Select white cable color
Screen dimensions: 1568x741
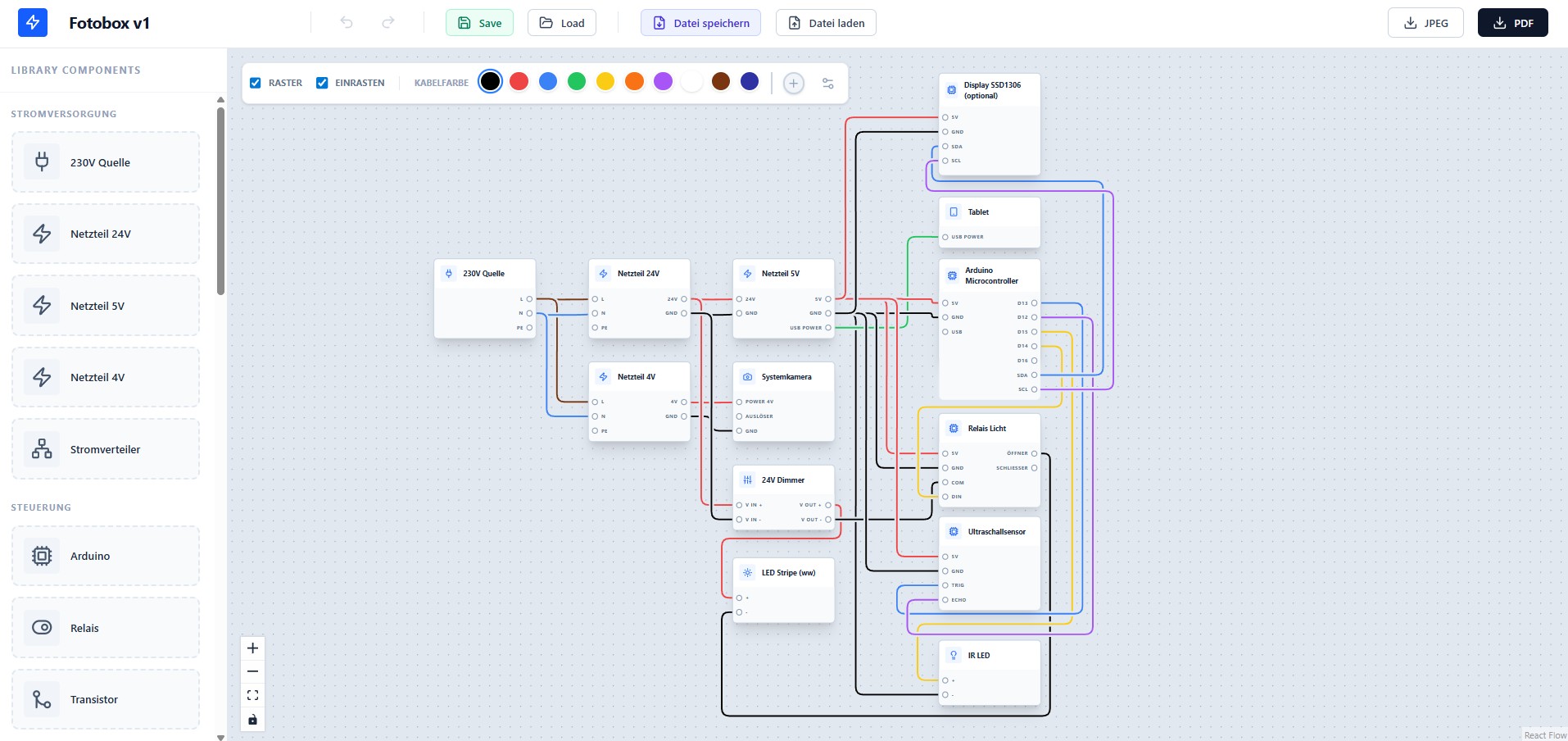[692, 81]
